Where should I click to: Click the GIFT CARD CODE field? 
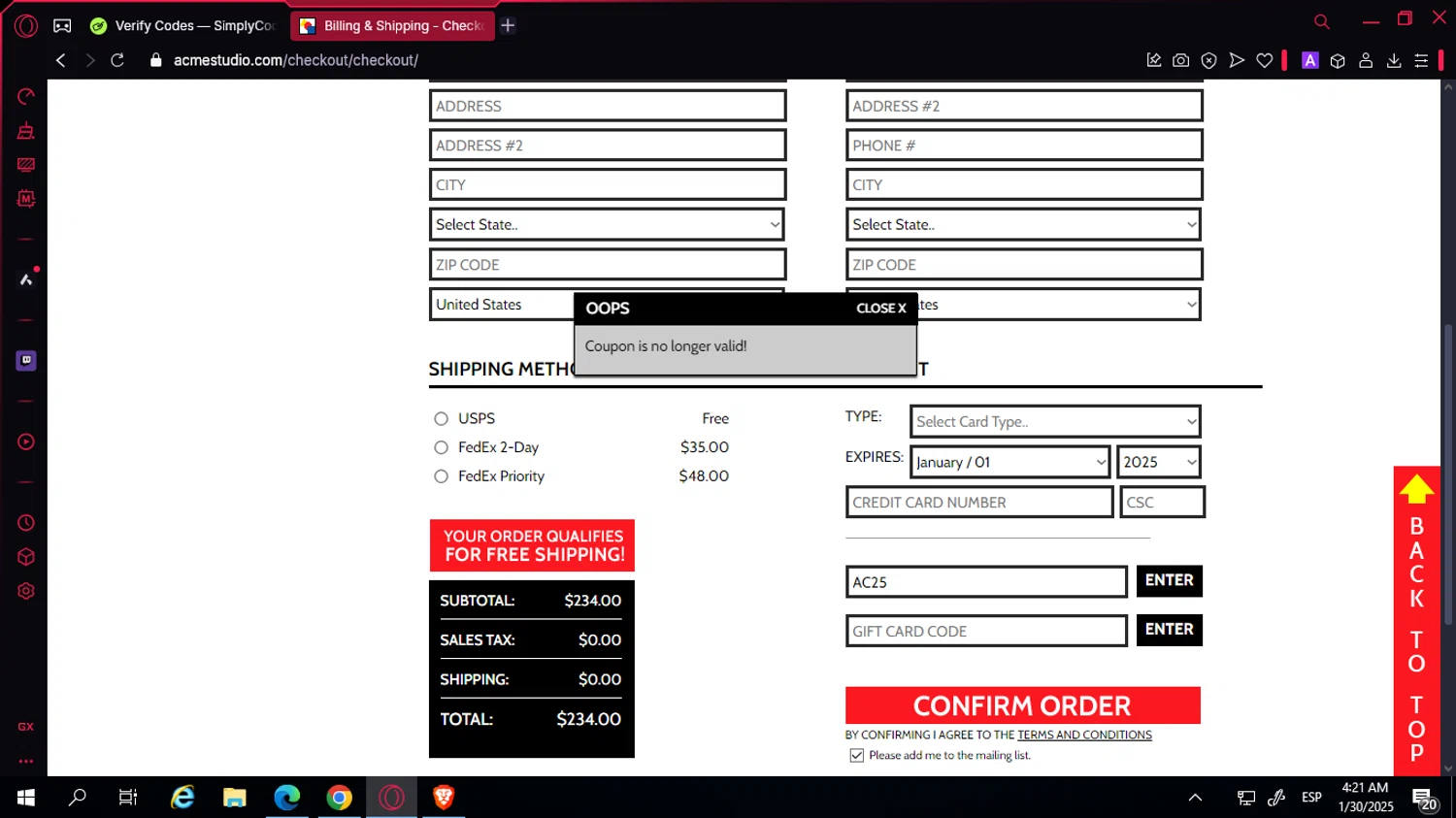[x=986, y=631]
